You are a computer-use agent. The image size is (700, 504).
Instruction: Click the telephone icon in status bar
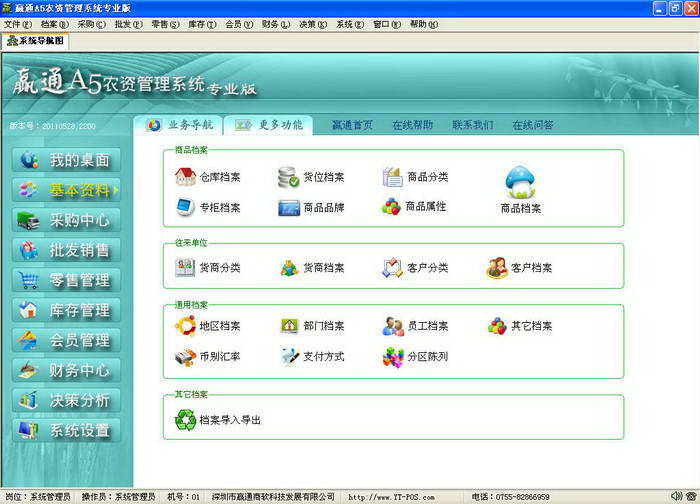pos(691,496)
